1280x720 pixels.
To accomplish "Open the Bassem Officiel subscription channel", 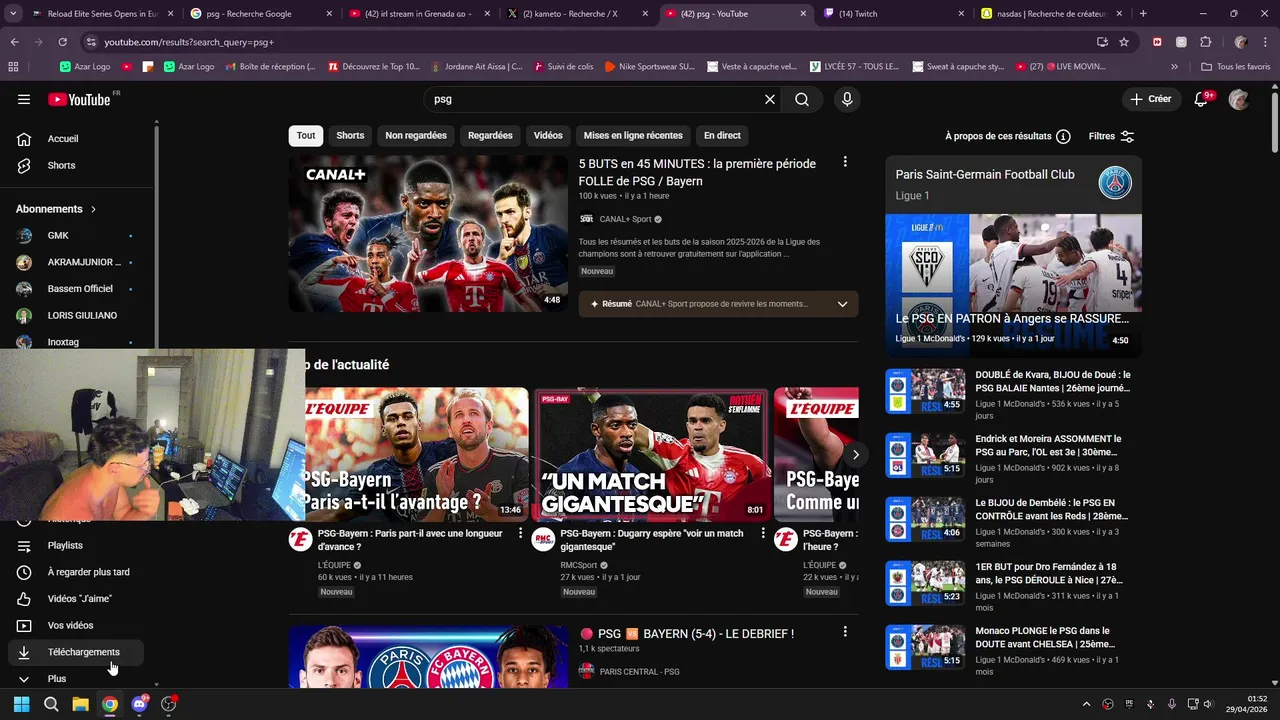I will 78,289.
